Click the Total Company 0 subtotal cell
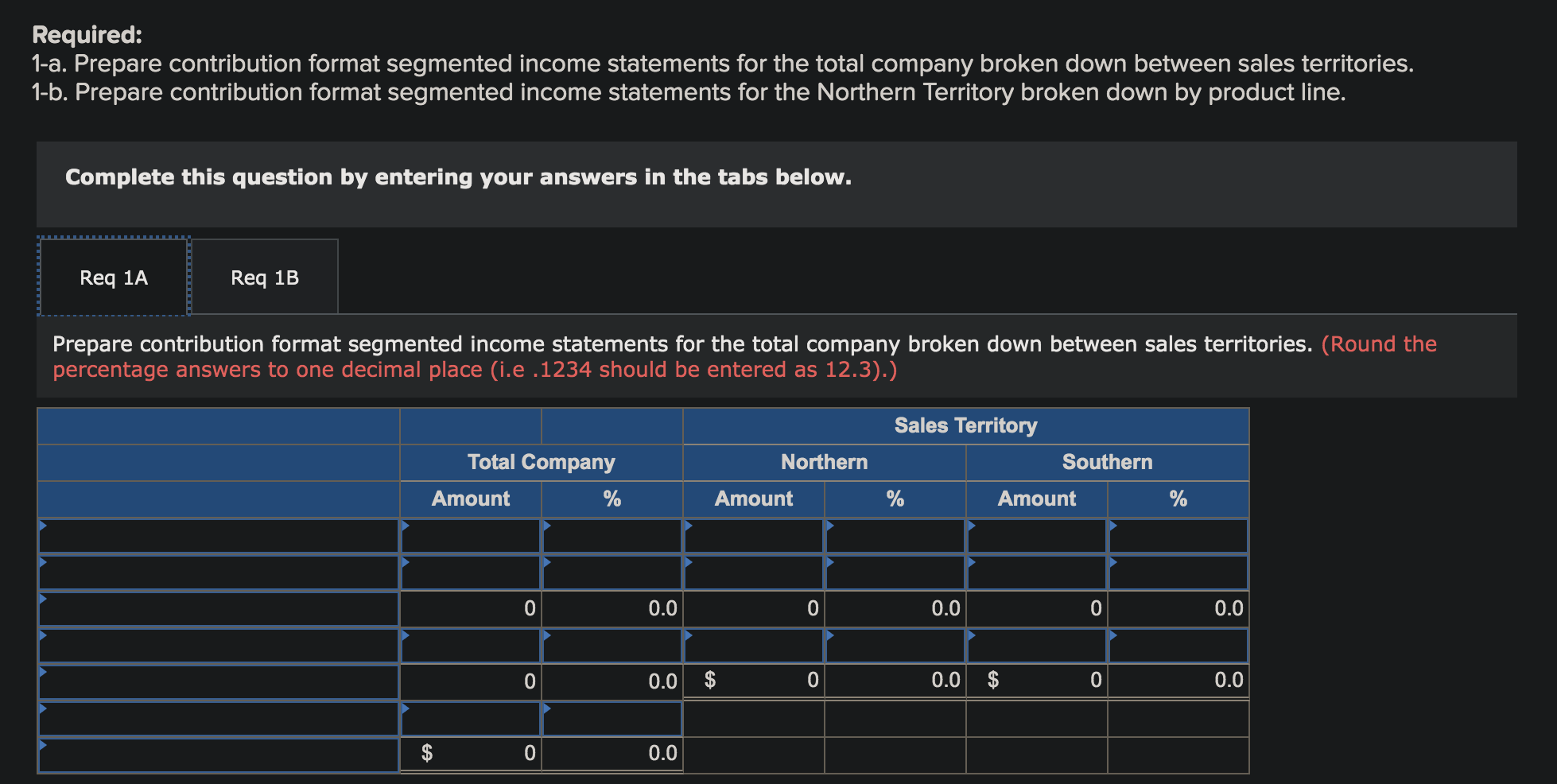 [471, 608]
